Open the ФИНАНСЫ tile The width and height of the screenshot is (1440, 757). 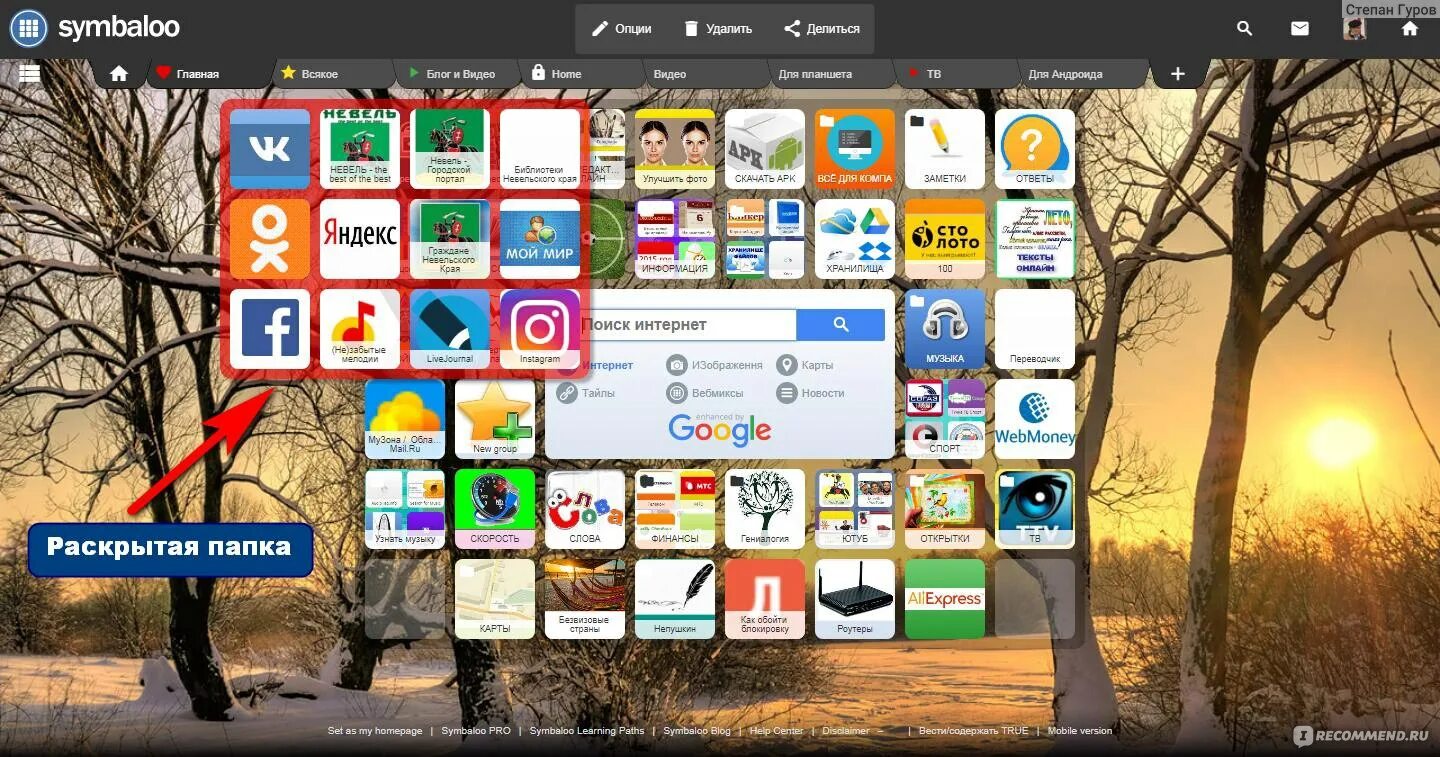pos(675,509)
